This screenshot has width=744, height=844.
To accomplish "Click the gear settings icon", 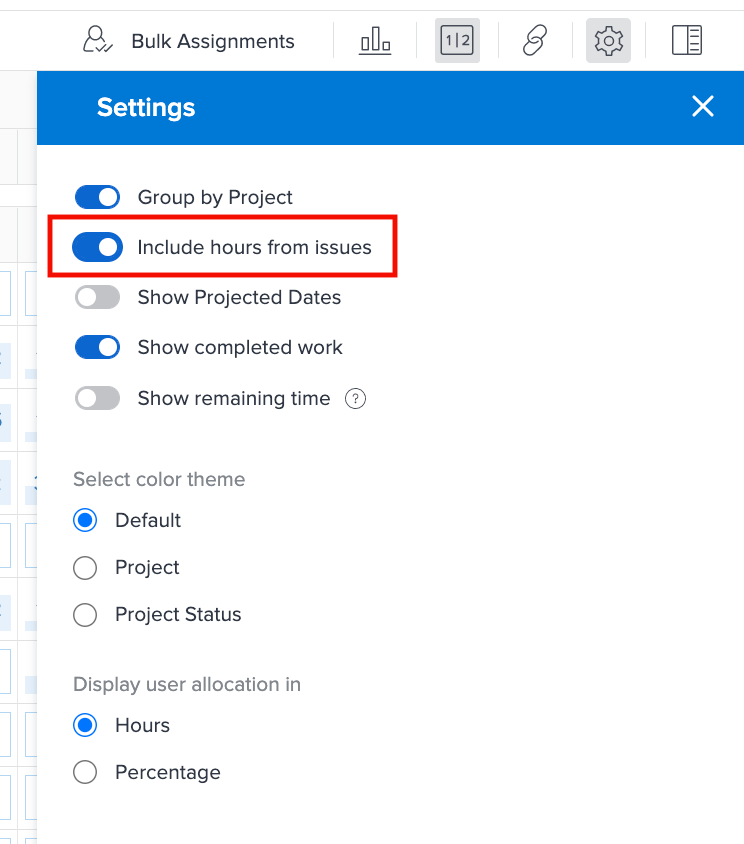I will click(x=608, y=40).
